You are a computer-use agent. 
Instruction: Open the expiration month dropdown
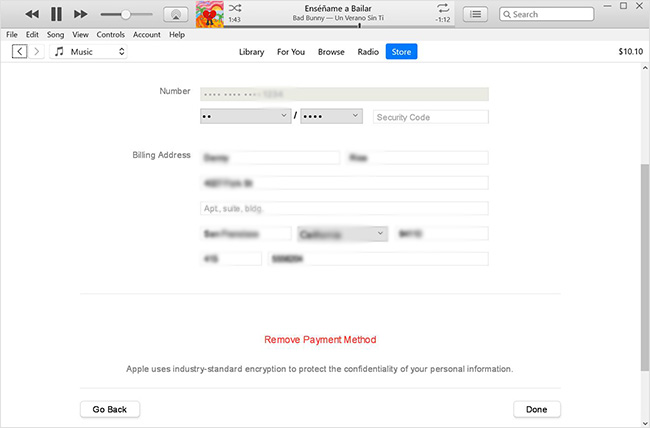tap(245, 116)
